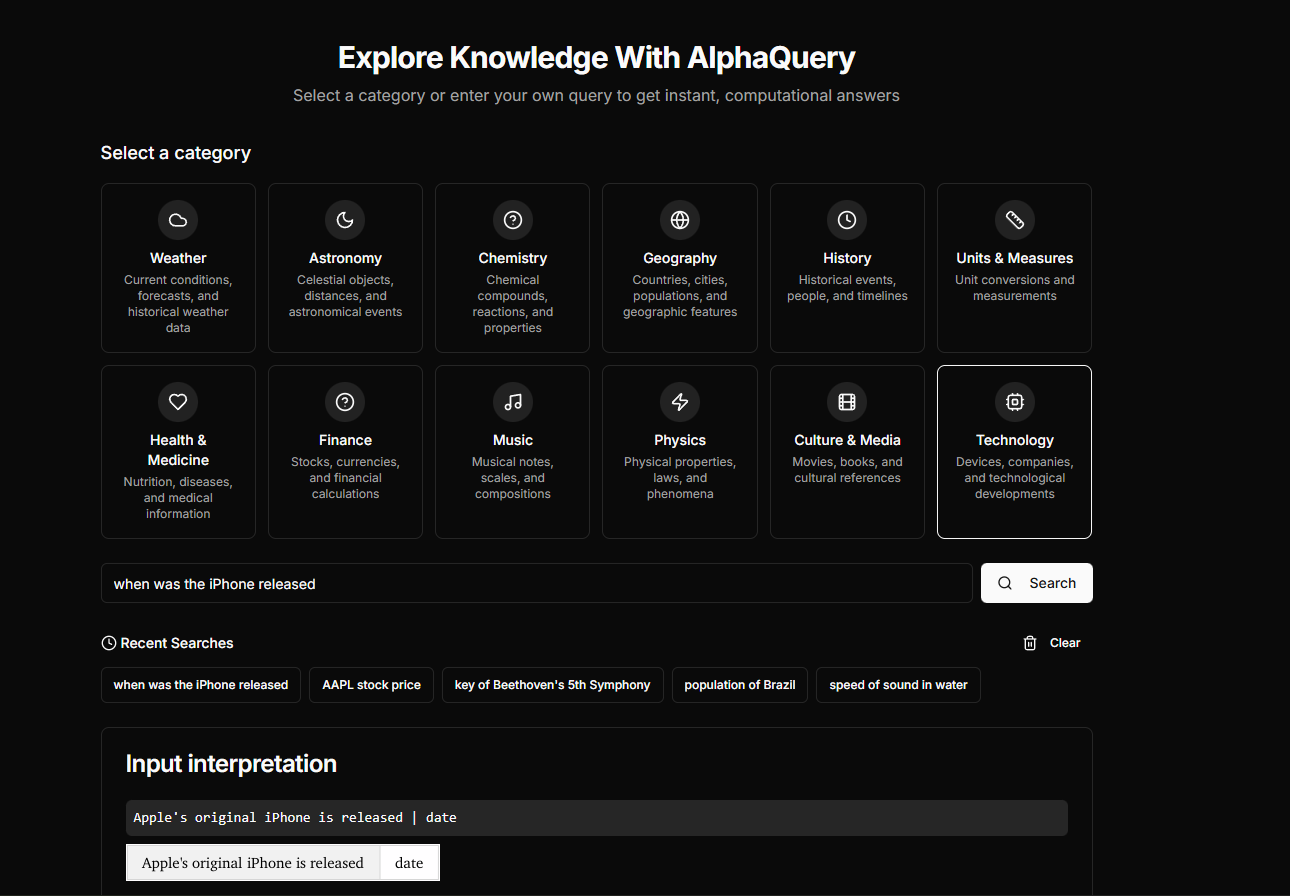Click the Weather cloud icon
Screen dimensions: 1290x896
pos(178,220)
